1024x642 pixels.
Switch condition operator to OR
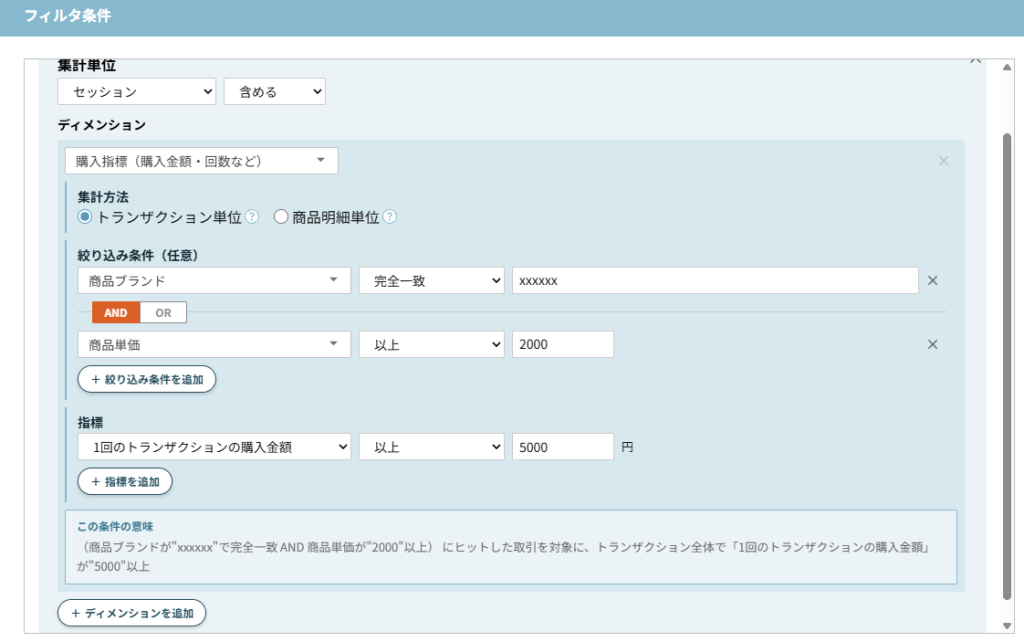point(163,313)
